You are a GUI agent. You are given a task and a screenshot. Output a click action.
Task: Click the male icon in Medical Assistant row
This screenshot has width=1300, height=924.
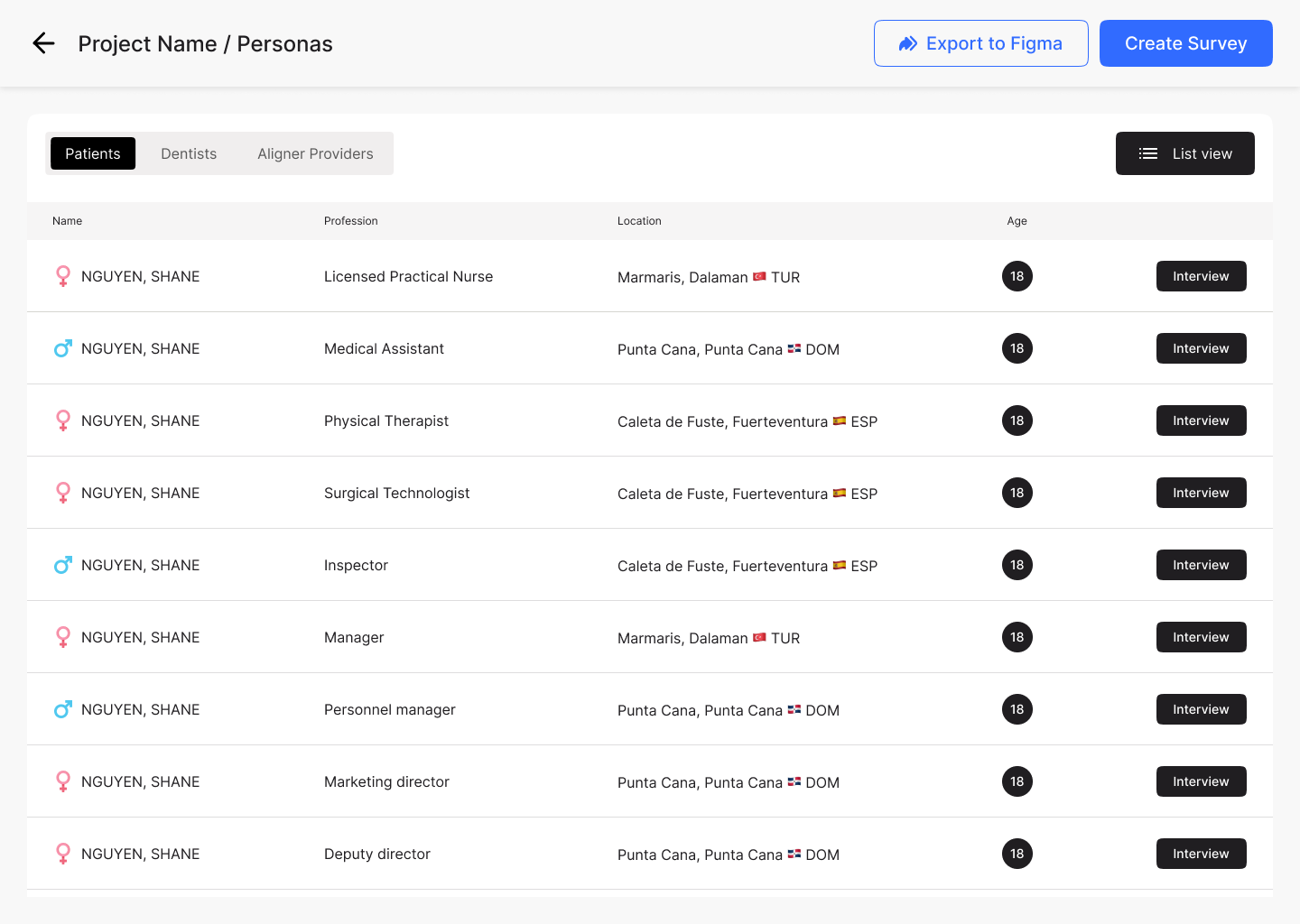pyautogui.click(x=63, y=348)
